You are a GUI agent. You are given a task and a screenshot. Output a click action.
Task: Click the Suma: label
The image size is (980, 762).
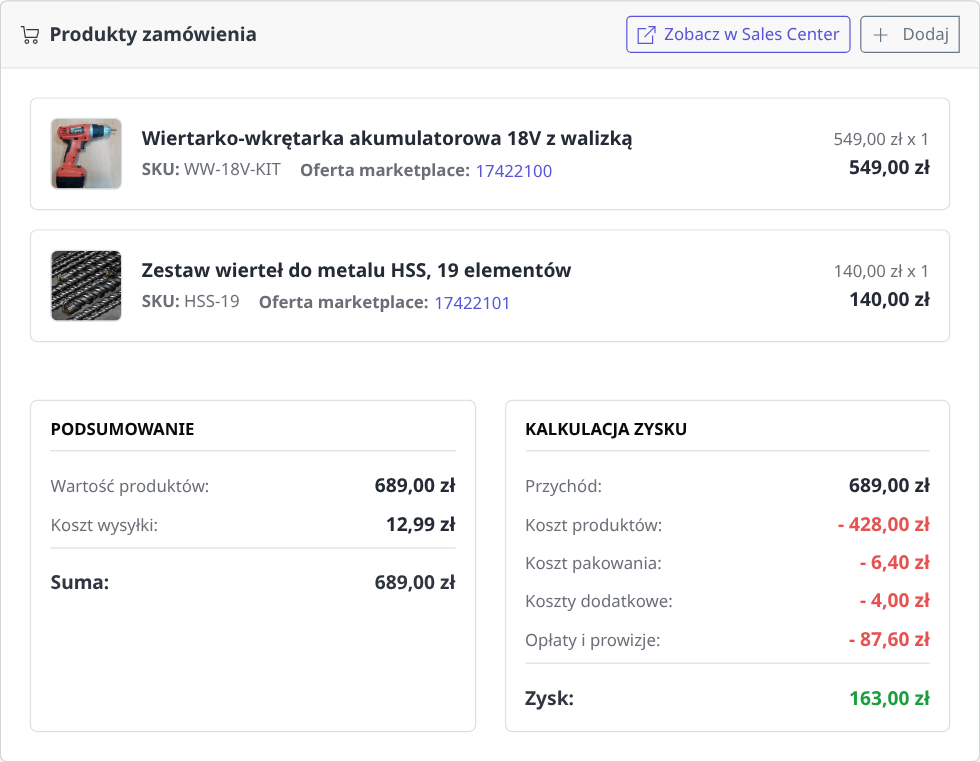80,583
